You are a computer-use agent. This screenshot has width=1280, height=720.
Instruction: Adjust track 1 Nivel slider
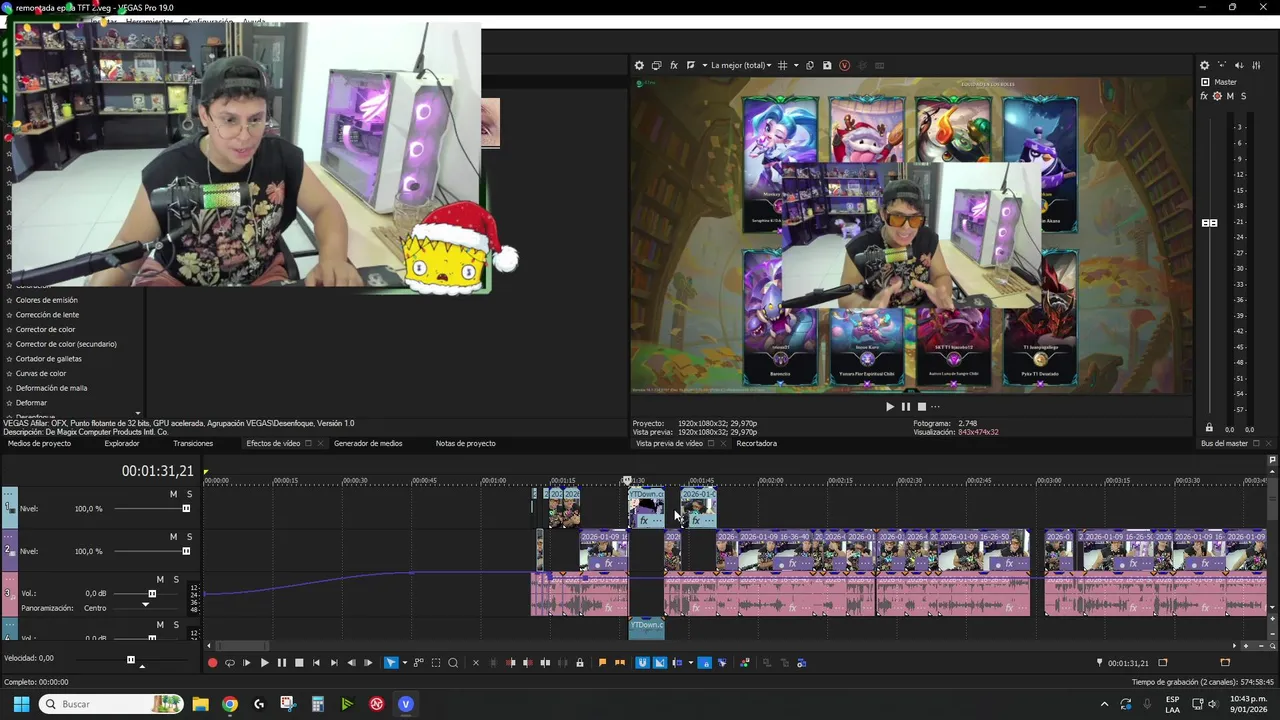click(x=186, y=509)
